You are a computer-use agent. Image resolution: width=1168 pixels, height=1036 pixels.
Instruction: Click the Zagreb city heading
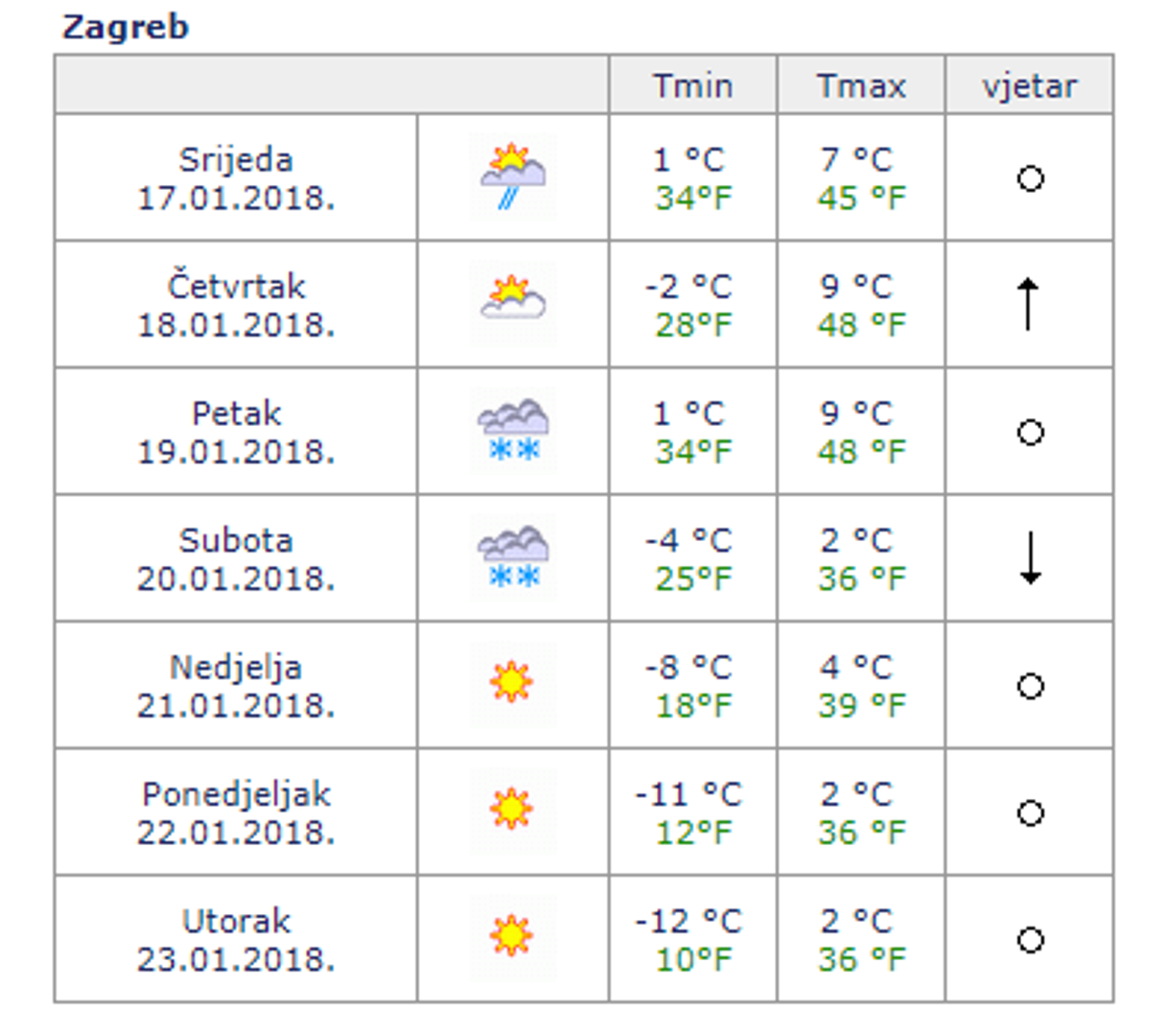point(126,27)
